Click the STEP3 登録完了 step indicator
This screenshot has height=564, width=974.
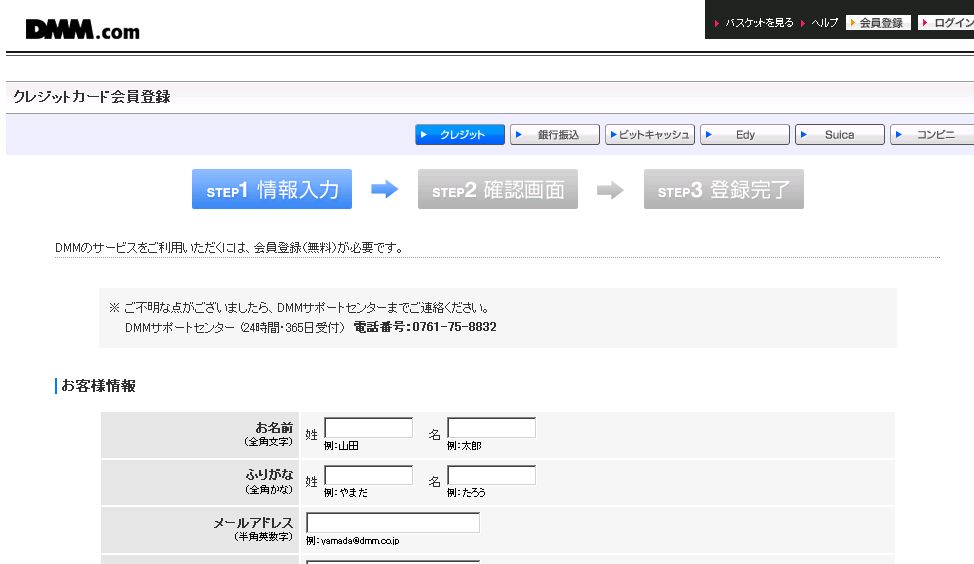click(x=724, y=189)
